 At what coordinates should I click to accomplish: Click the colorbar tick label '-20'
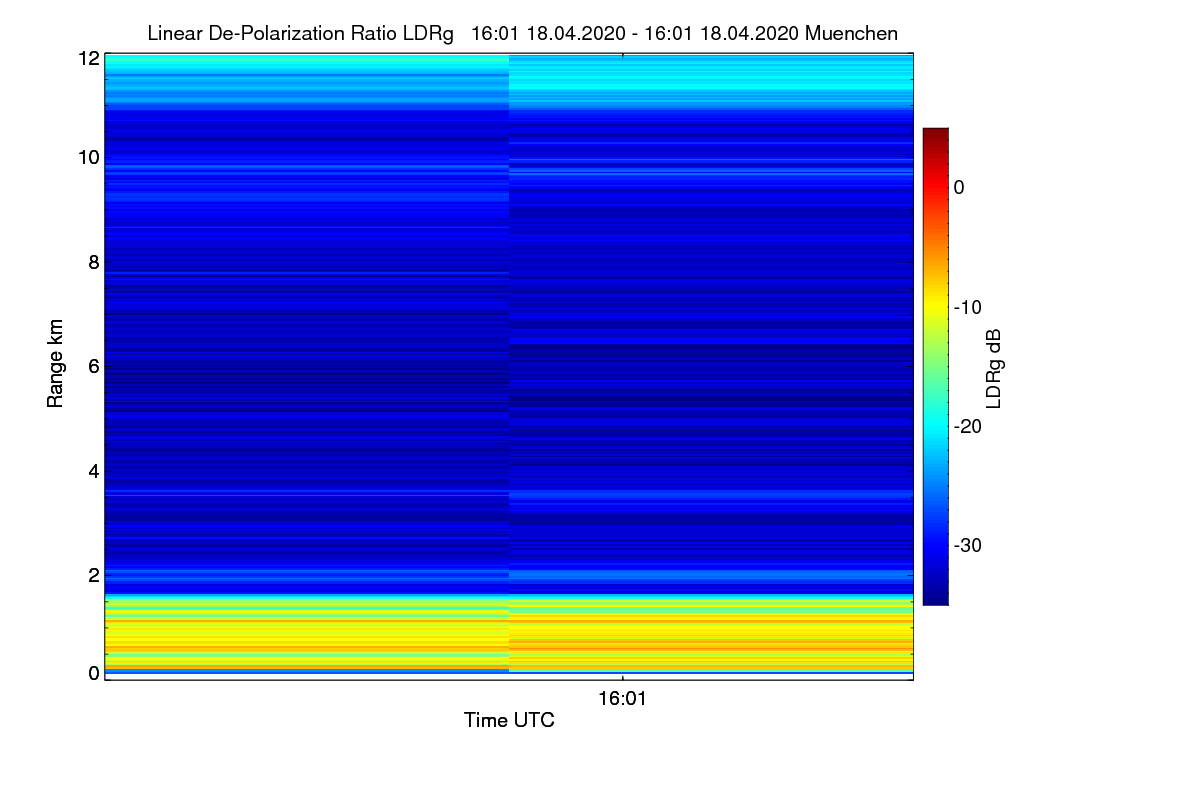coord(966,426)
